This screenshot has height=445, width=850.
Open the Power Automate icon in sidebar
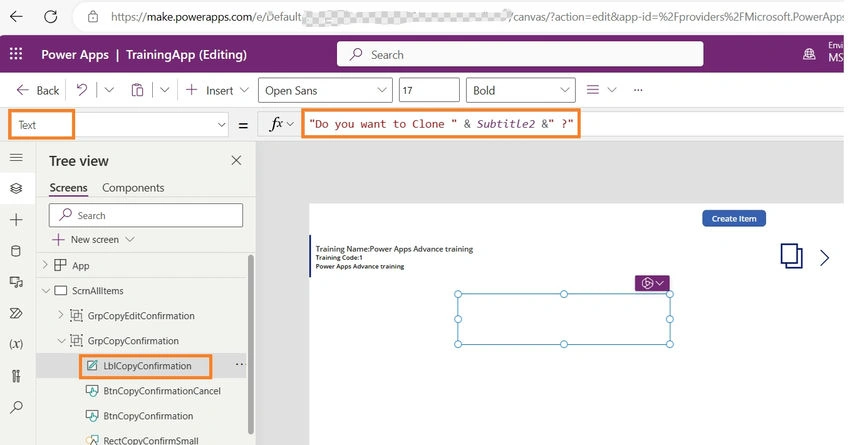click(16, 313)
